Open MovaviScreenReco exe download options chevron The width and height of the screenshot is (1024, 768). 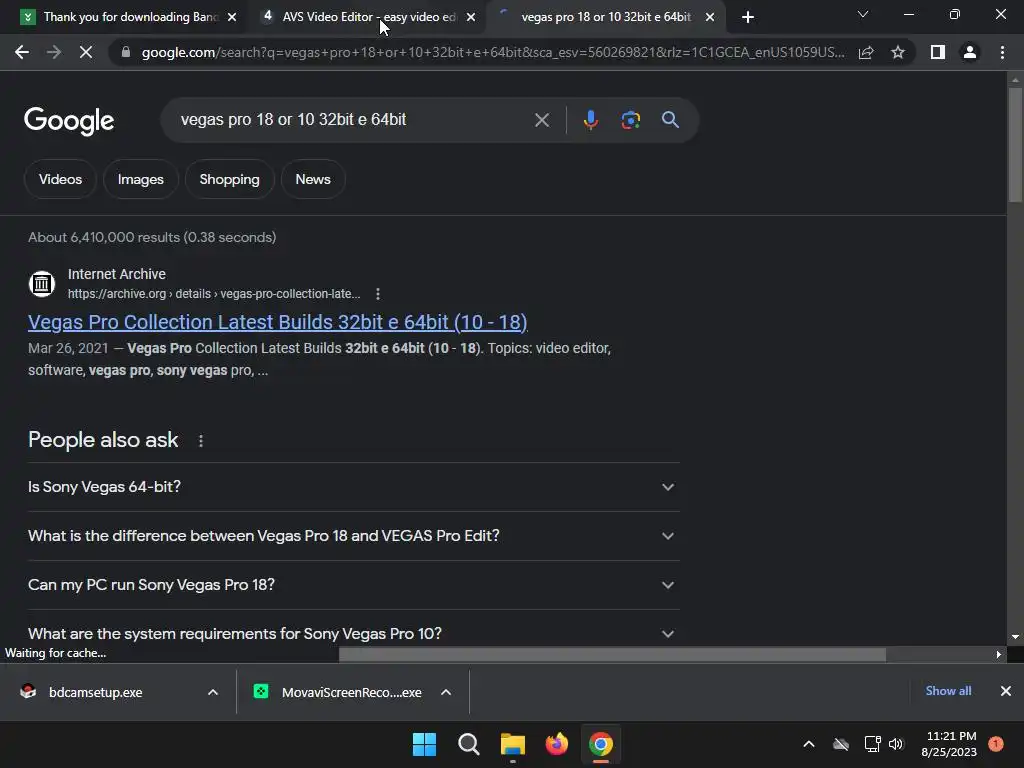point(446,692)
